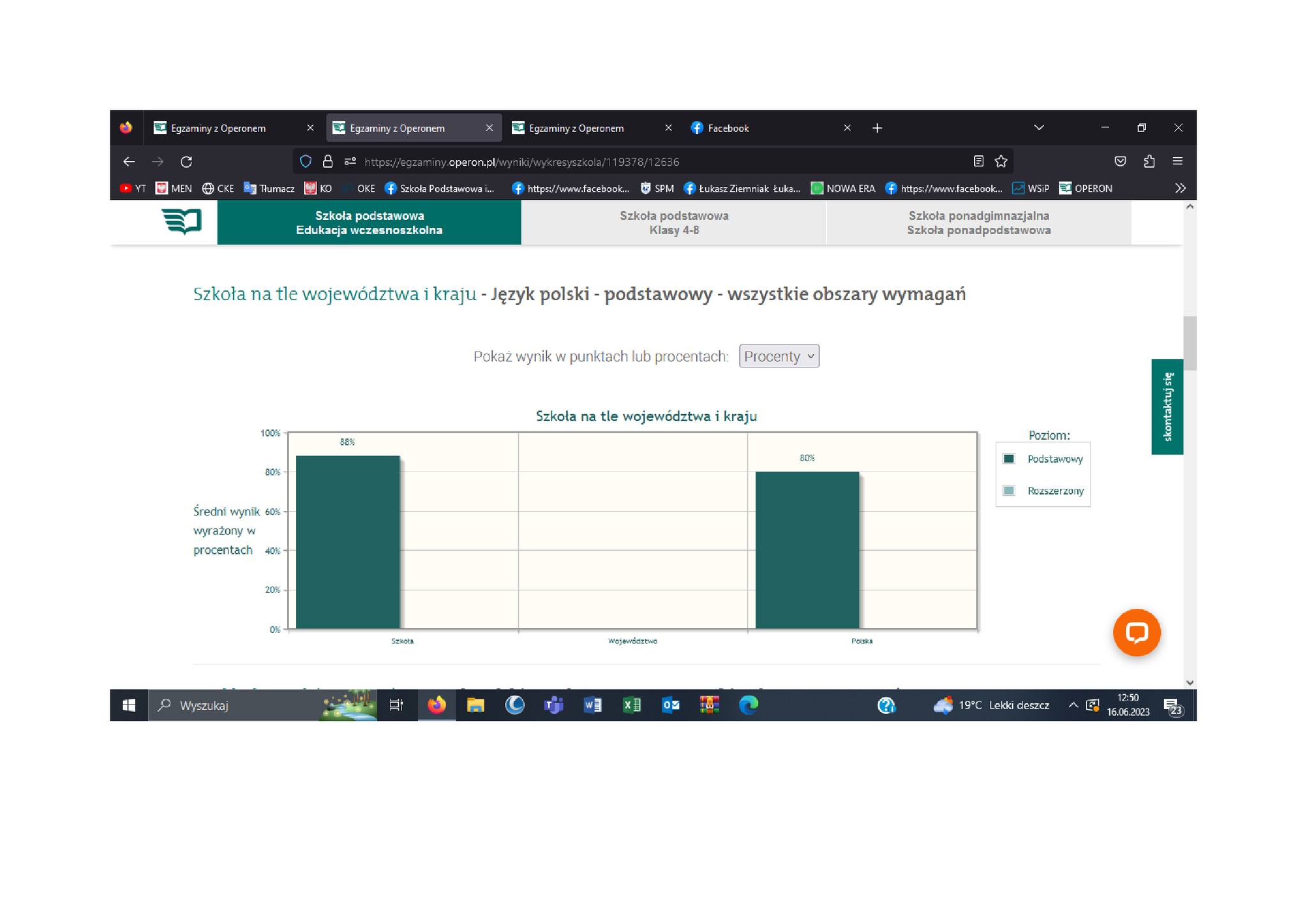The image size is (1307, 924).
Task: Open Task View on the taskbar
Action: pyautogui.click(x=396, y=705)
